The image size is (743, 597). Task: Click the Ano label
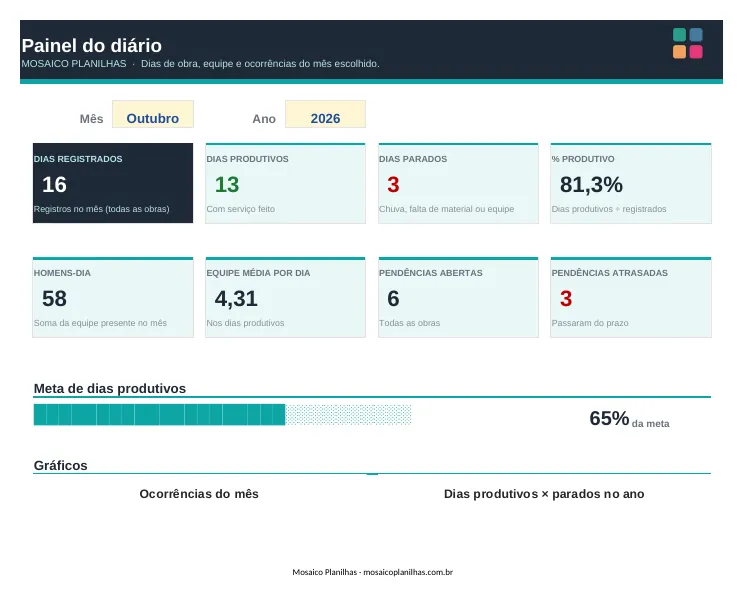(264, 118)
